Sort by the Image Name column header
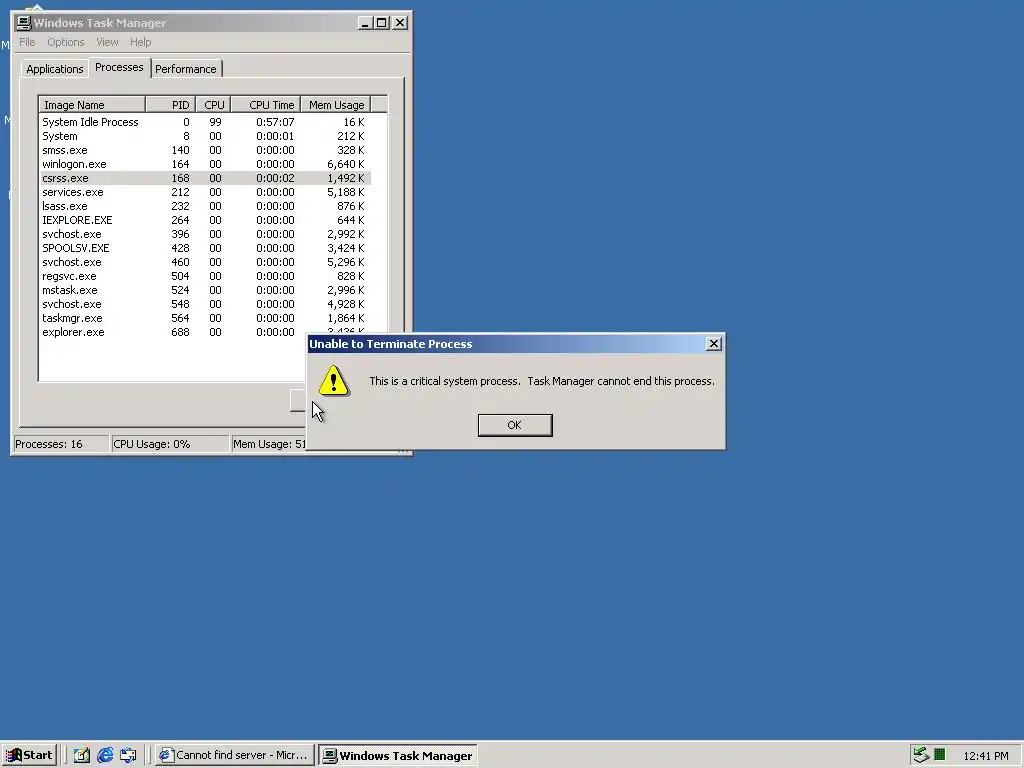 (92, 104)
